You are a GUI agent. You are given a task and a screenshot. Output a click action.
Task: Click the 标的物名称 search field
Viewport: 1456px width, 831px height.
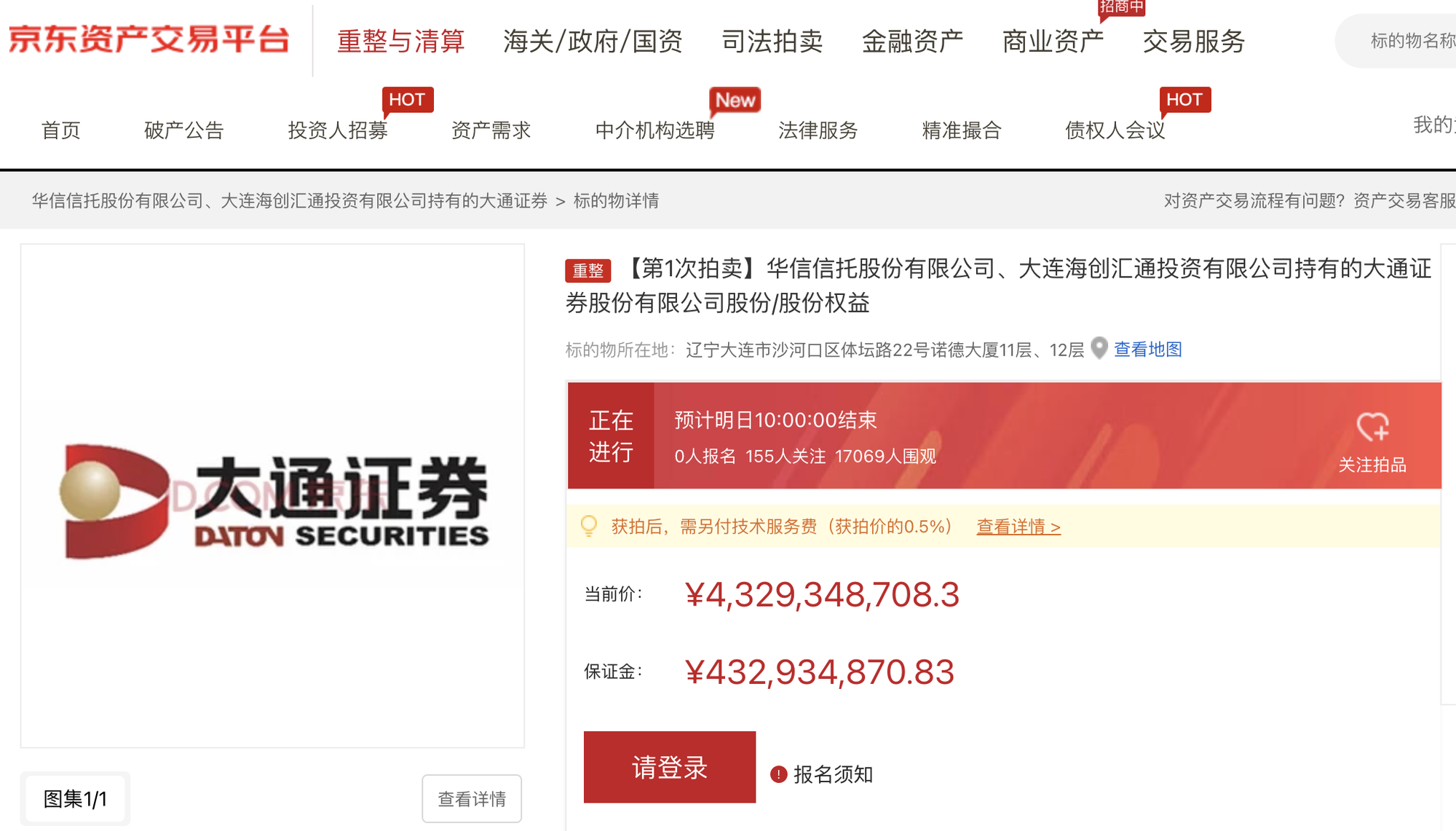[x=1396, y=41]
